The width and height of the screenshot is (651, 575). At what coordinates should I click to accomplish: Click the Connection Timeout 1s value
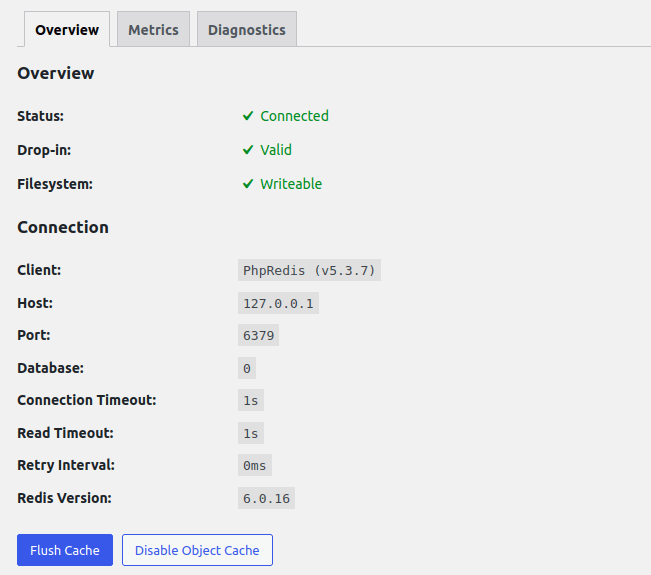tap(250, 400)
